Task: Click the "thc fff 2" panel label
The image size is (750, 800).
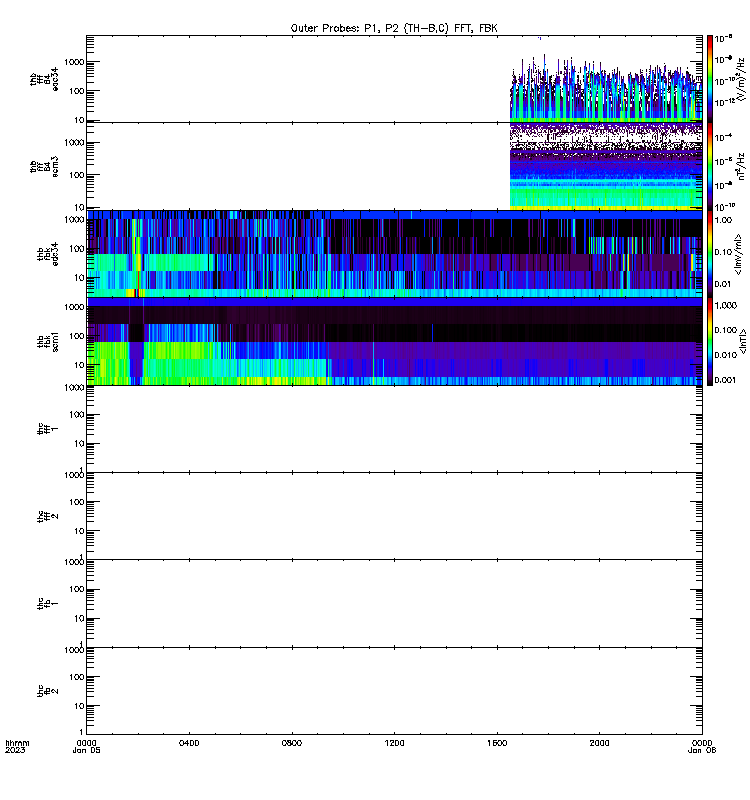Action: coord(47,516)
